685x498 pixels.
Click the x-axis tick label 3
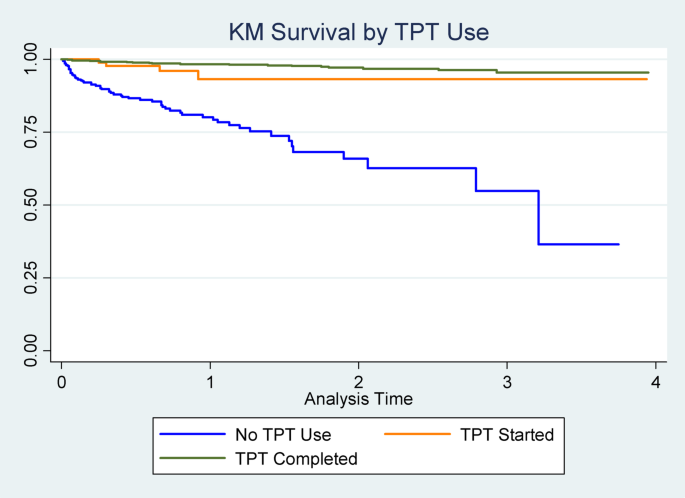click(507, 383)
